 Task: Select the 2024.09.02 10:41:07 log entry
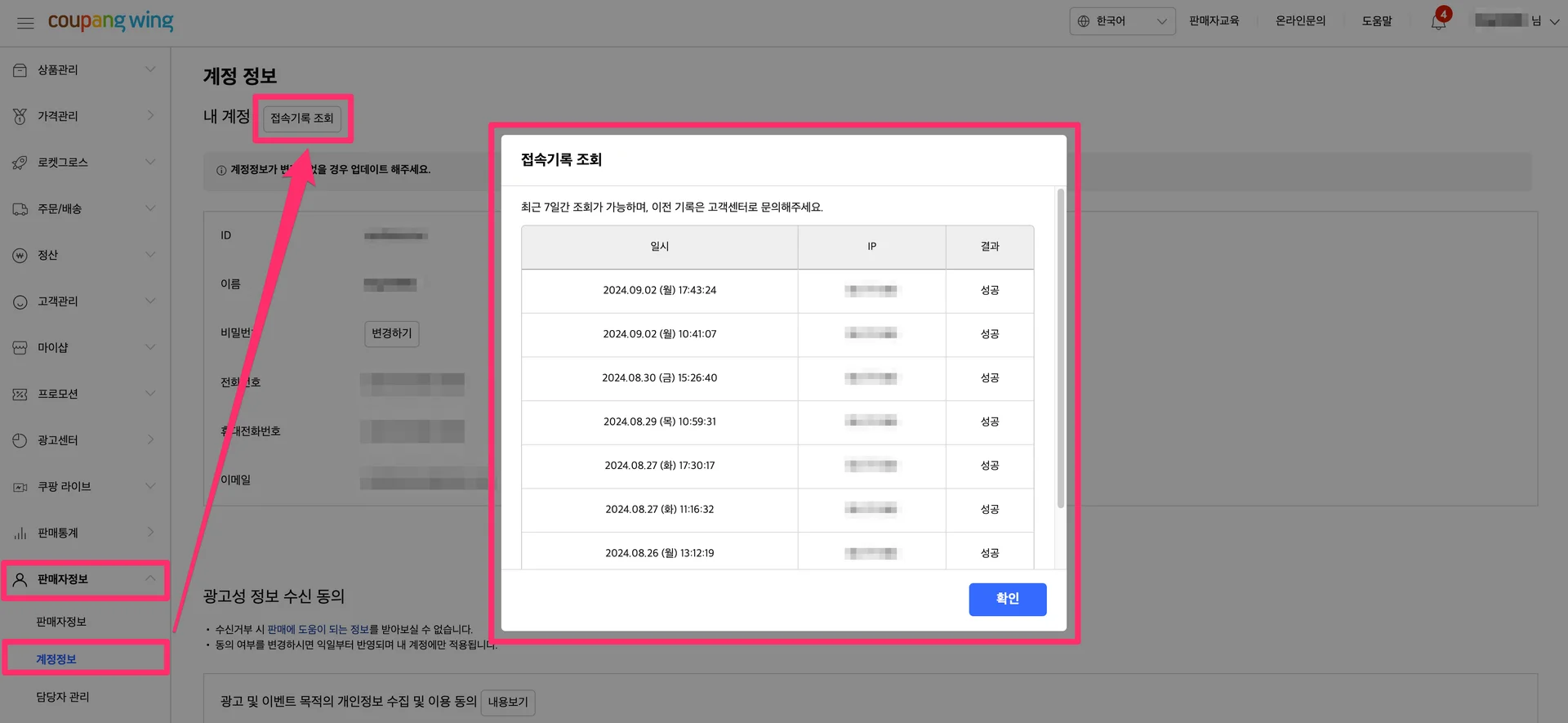777,335
